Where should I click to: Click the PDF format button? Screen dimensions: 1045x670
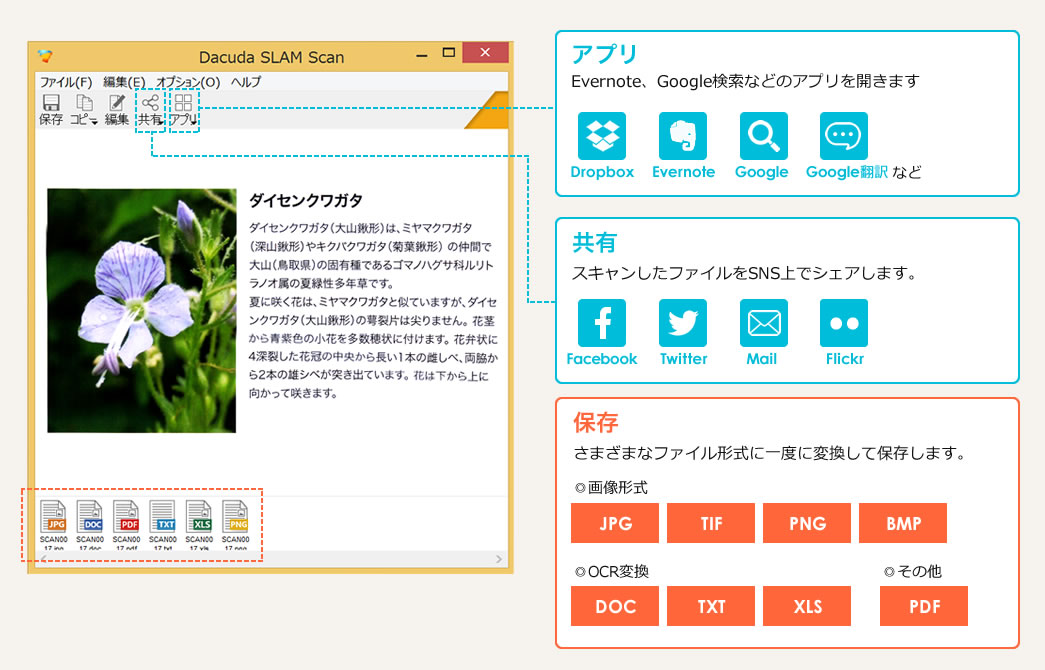coord(924,606)
